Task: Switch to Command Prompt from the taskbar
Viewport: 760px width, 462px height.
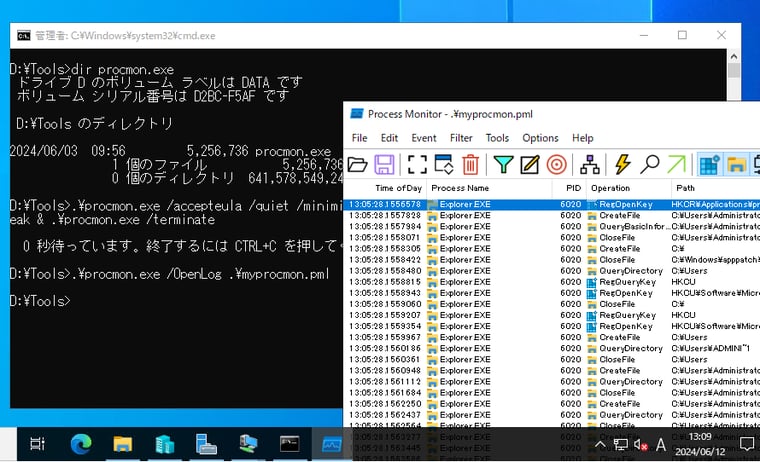Action: 290,444
